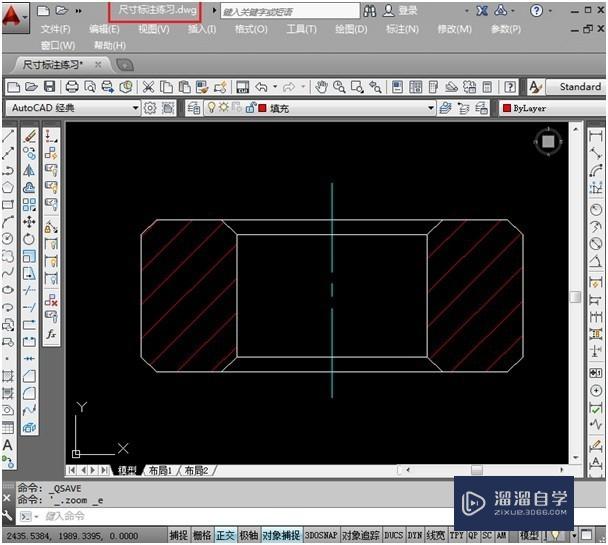Select the Multiline Text A tool

pos(8,445)
